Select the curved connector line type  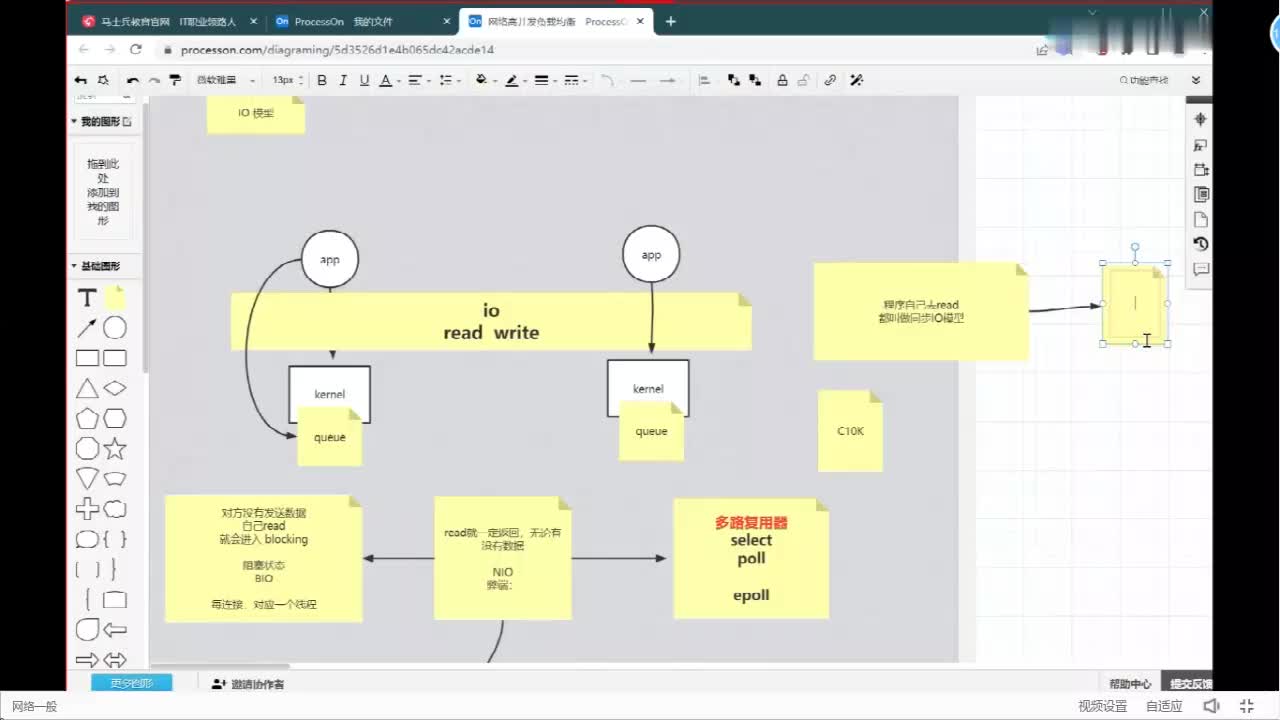point(607,80)
